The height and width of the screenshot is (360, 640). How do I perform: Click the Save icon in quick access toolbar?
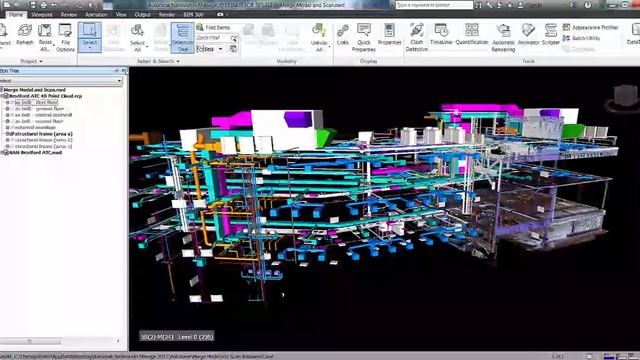click(33, 5)
